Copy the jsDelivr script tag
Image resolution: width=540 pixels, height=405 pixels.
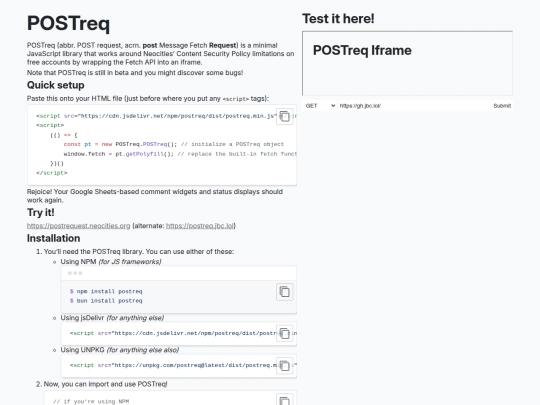coord(284,333)
